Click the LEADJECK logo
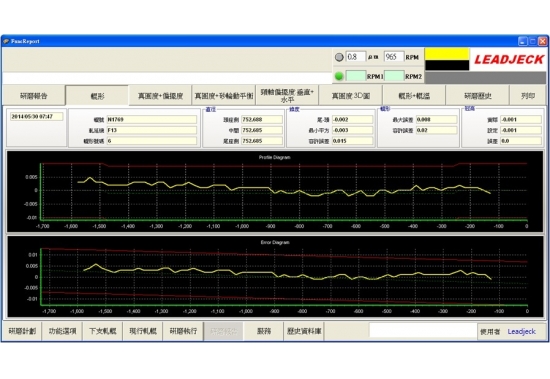Viewport: 550px width, 379px height. point(509,59)
